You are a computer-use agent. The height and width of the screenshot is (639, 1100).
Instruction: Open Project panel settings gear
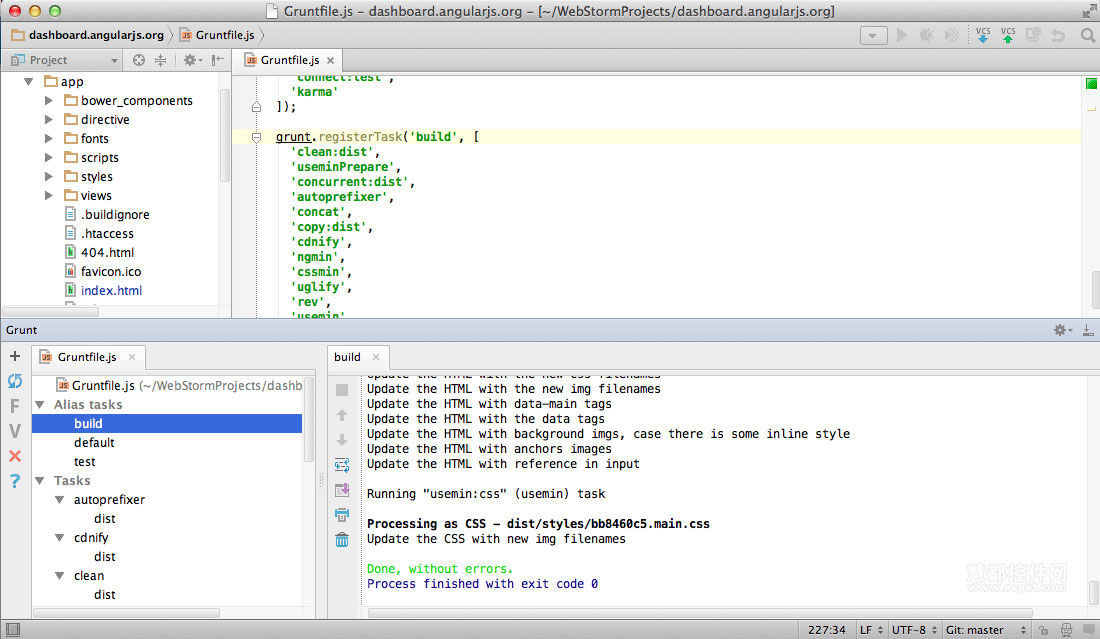point(192,60)
